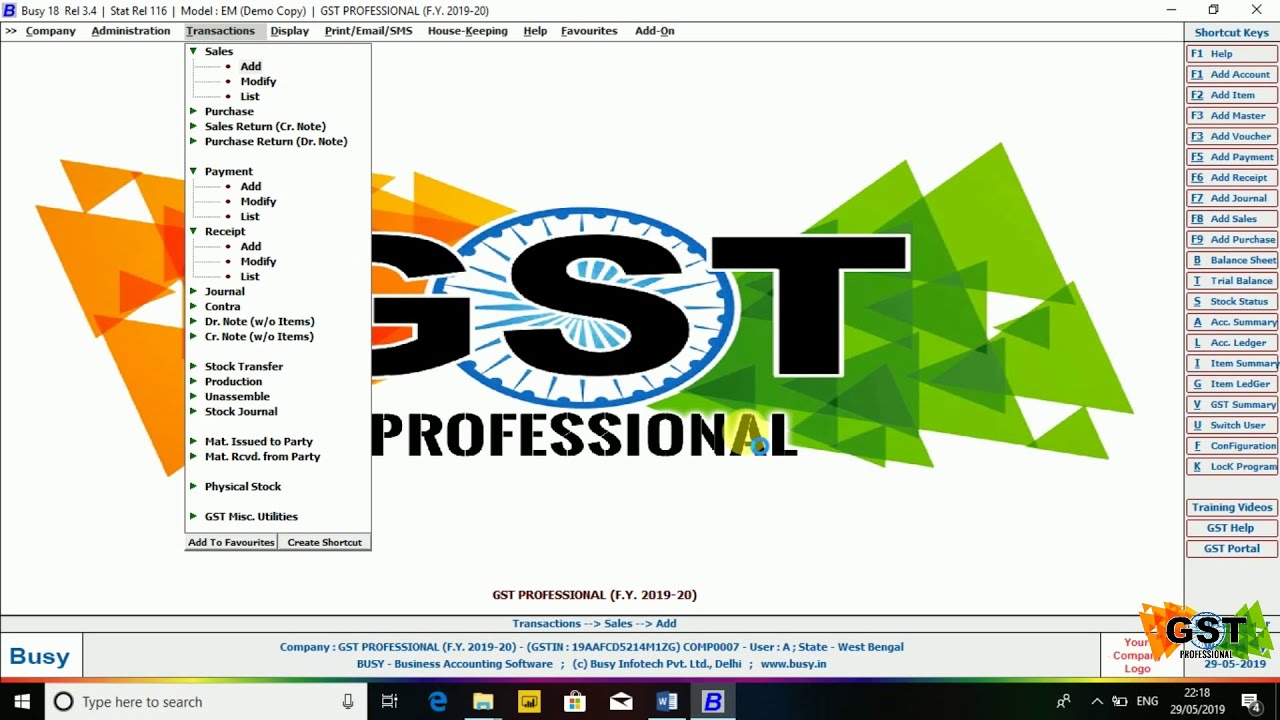The height and width of the screenshot is (720, 1280).
Task: Collapse the Payment tree arrow
Action: [x=193, y=171]
